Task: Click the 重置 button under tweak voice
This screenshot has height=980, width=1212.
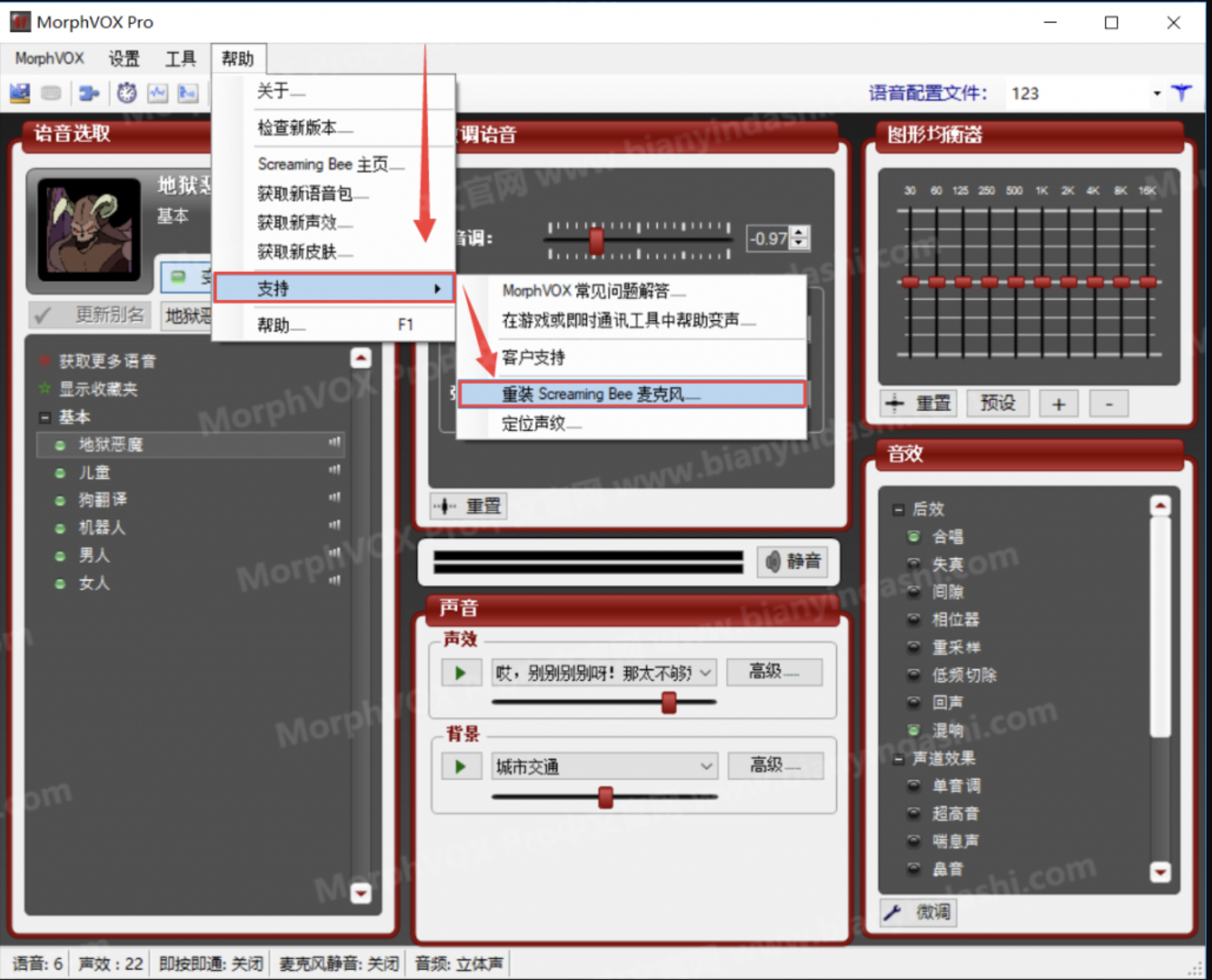Action: (x=469, y=506)
